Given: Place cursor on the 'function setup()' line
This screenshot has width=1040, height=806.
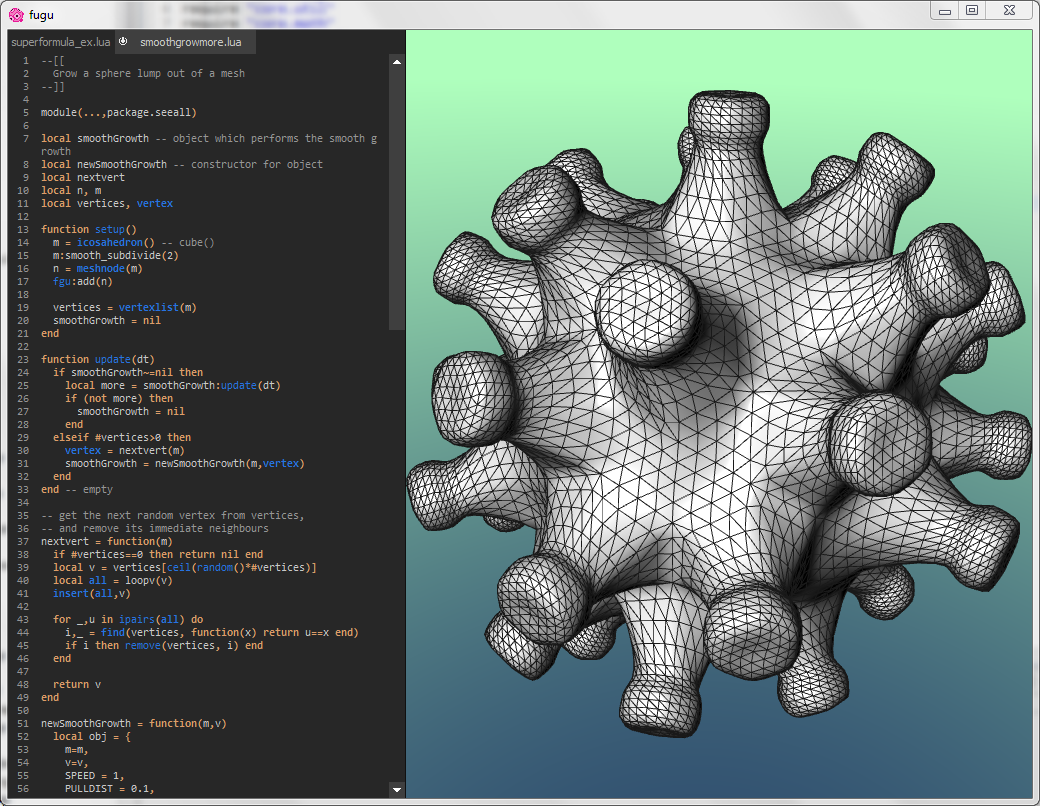Looking at the screenshot, I should pos(89,229).
